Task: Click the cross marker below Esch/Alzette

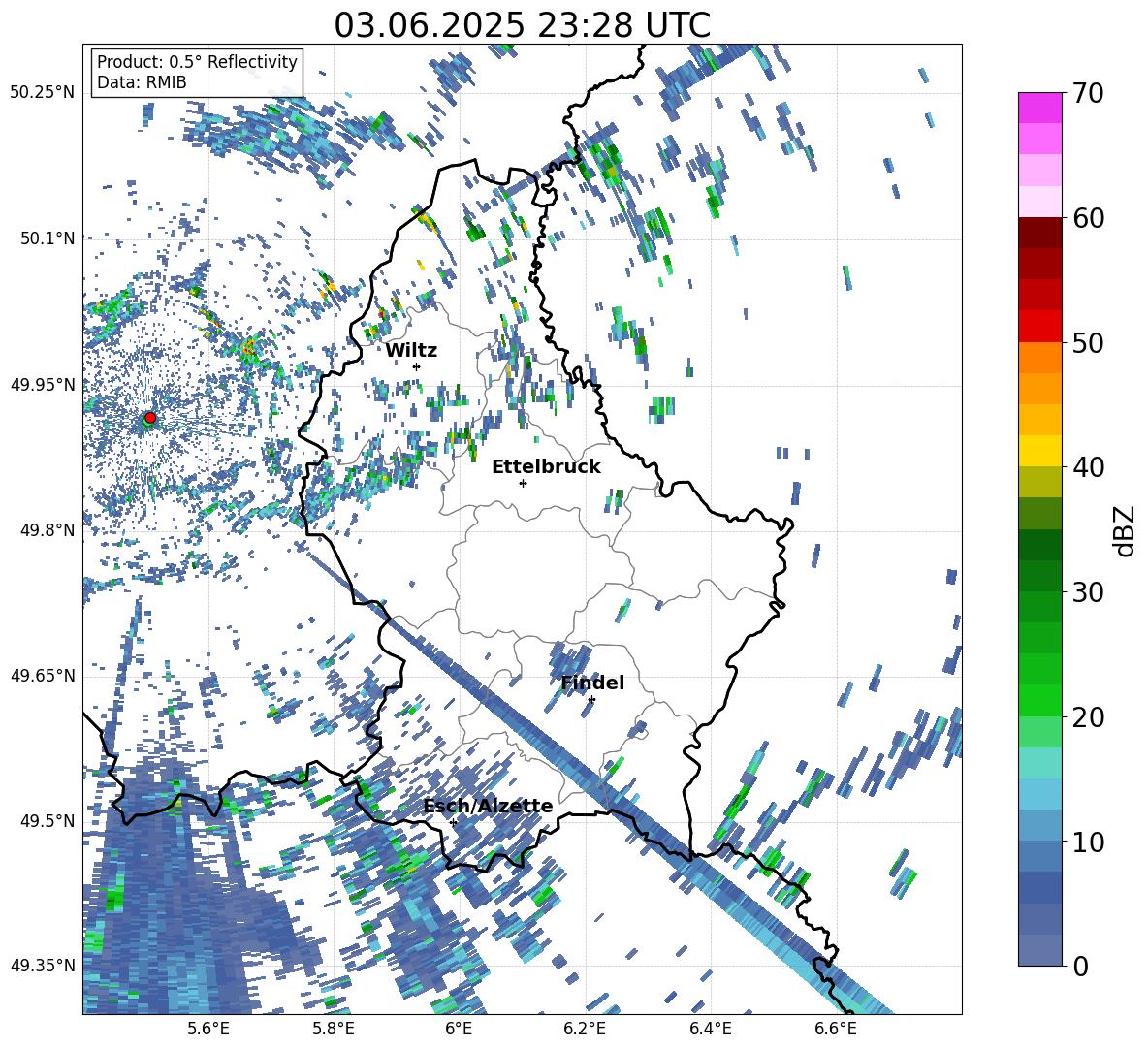Action: point(453,822)
